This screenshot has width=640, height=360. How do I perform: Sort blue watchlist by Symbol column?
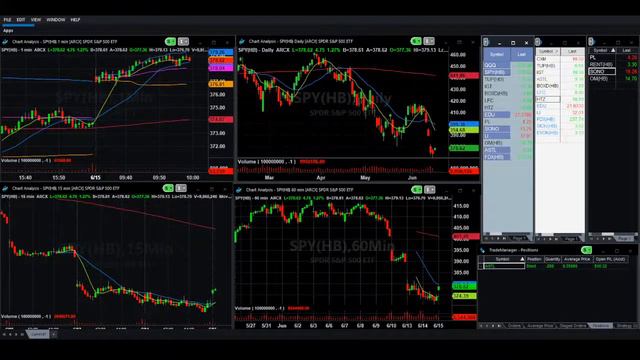[x=497, y=54]
